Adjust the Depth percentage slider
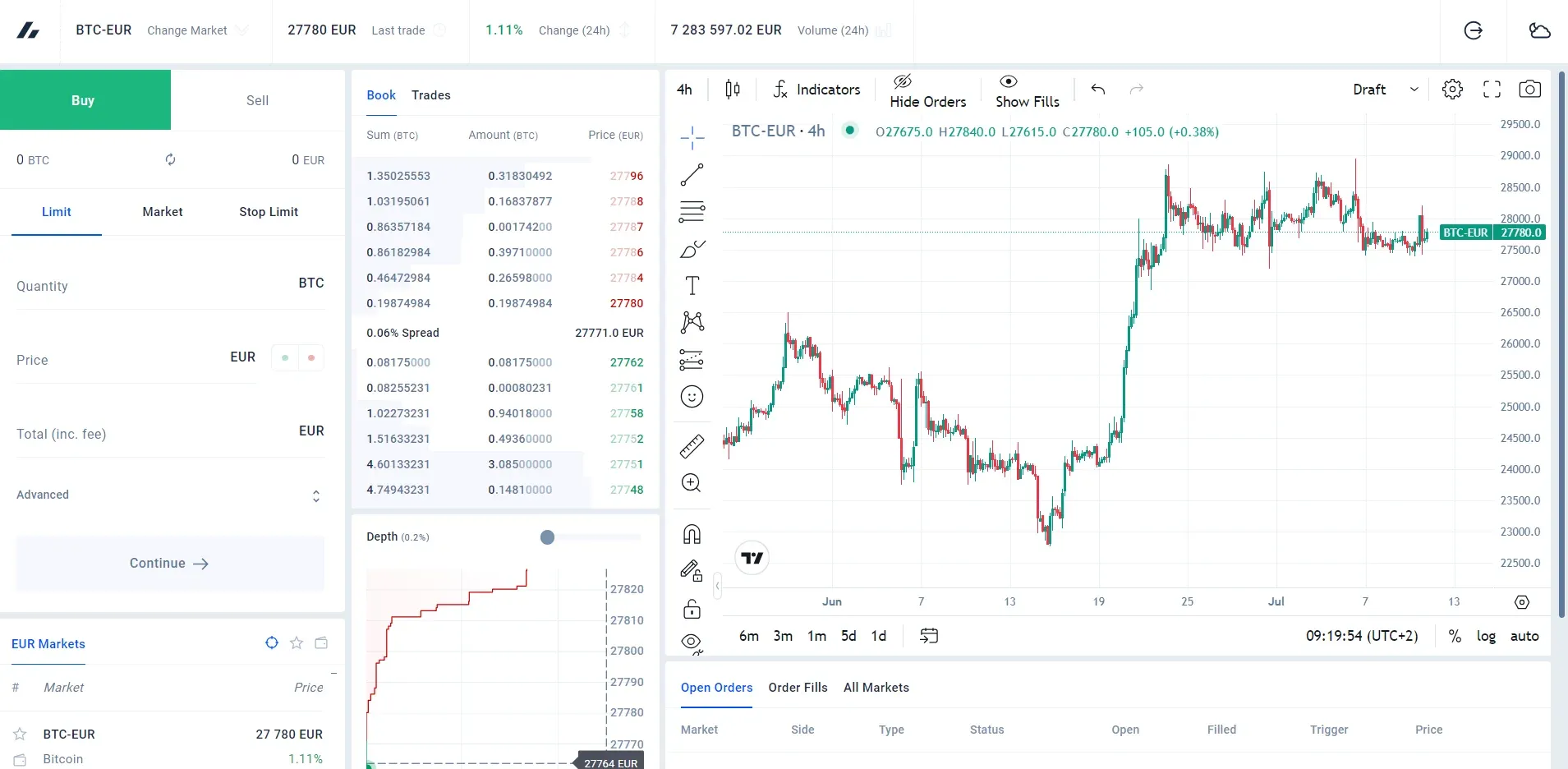The width and height of the screenshot is (1568, 769). pos(546,537)
